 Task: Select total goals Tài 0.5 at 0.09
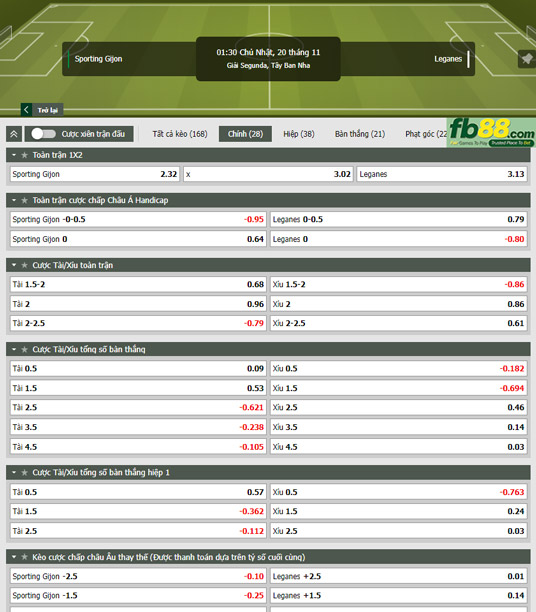coord(138,368)
